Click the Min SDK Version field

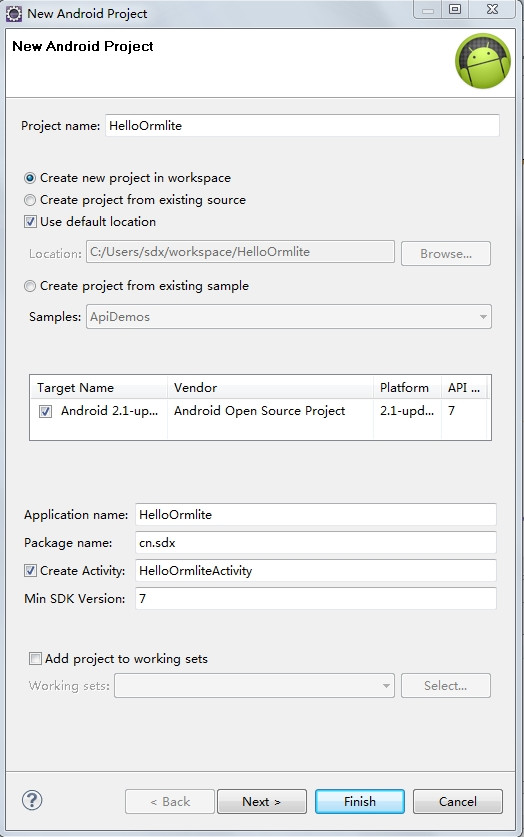point(316,598)
